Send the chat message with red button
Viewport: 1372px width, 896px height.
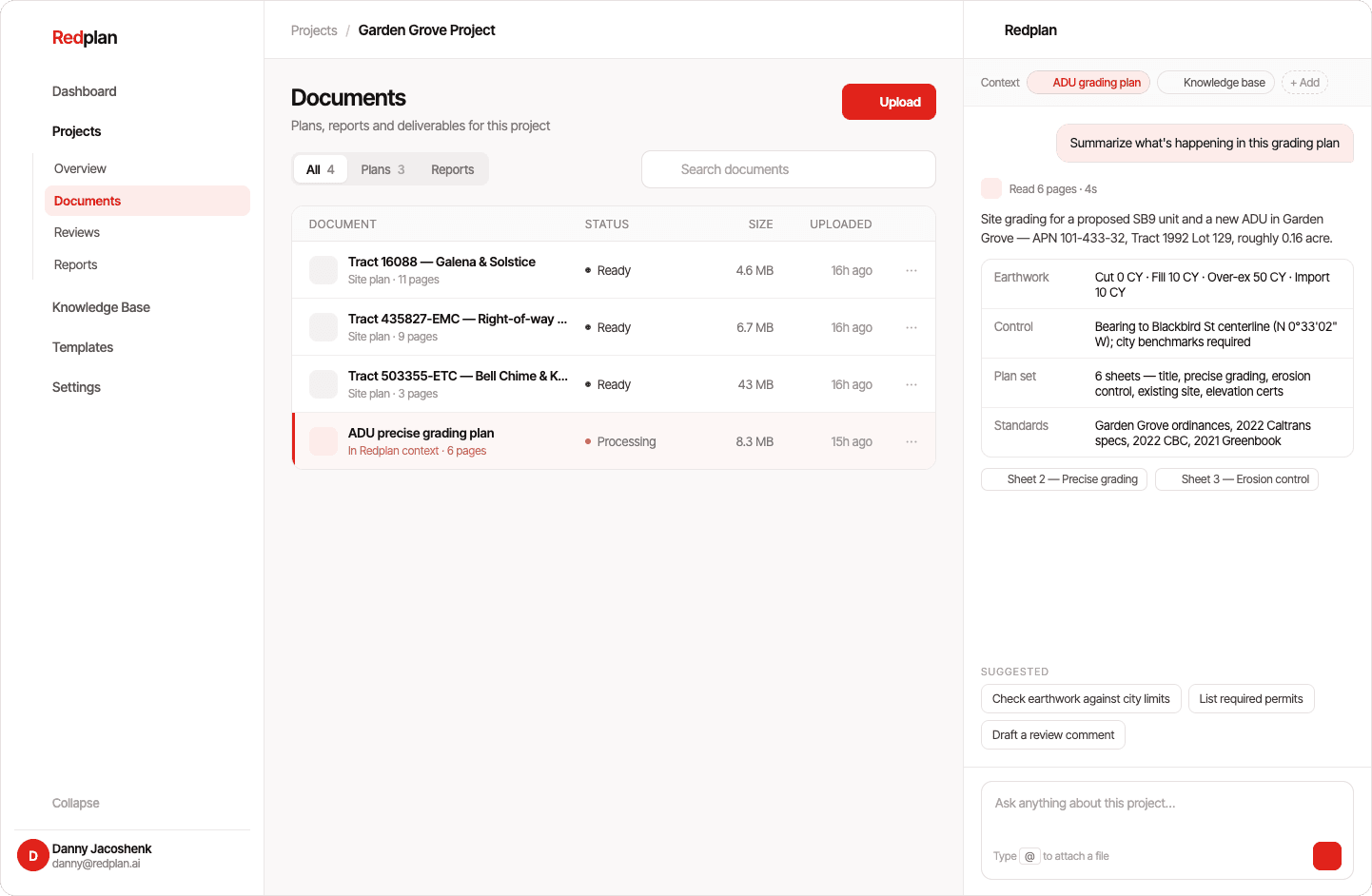[1327, 856]
